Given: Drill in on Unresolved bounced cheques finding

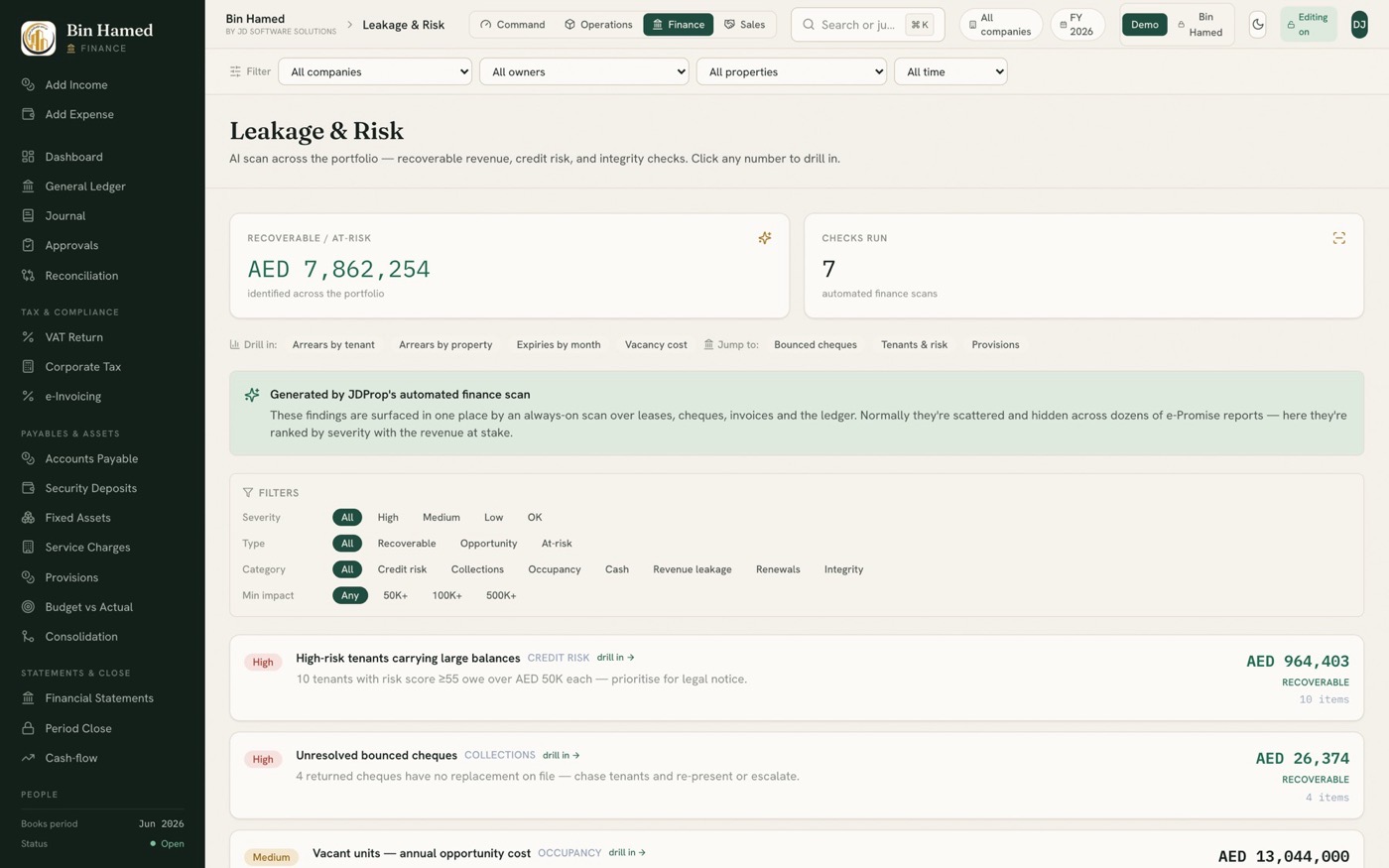Looking at the screenshot, I should pos(562,756).
